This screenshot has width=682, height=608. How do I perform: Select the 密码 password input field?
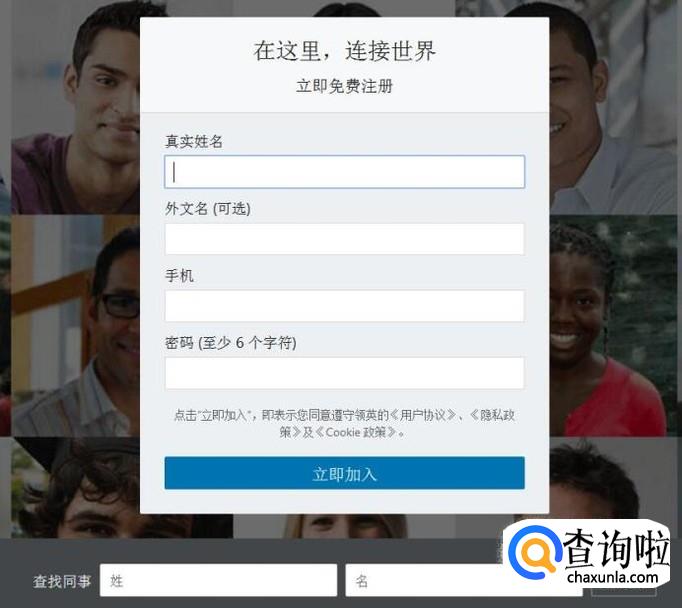click(x=344, y=373)
